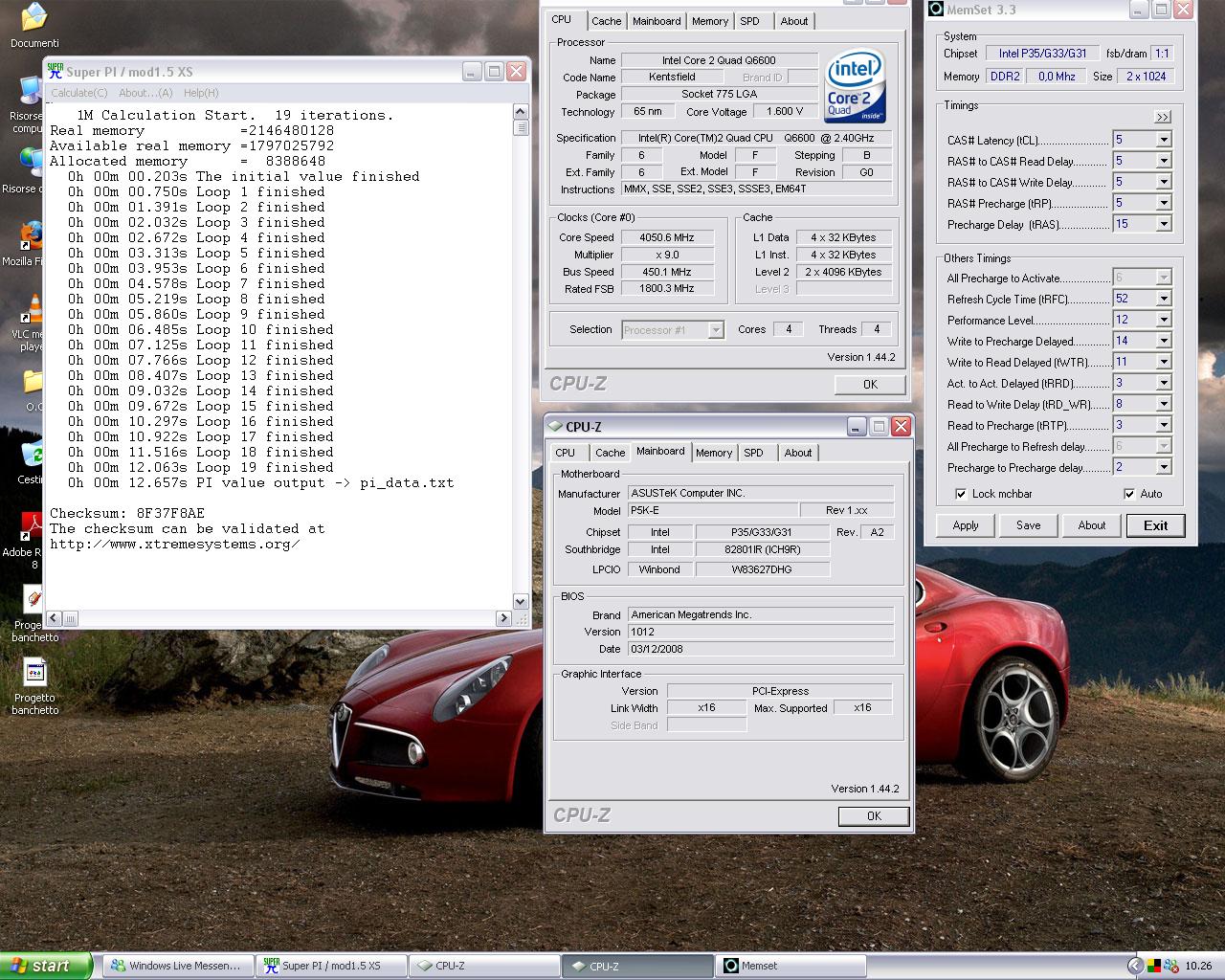Screen dimensions: 1225x980
Task: Open the Calculate(C) menu in Super PI
Action: point(79,93)
